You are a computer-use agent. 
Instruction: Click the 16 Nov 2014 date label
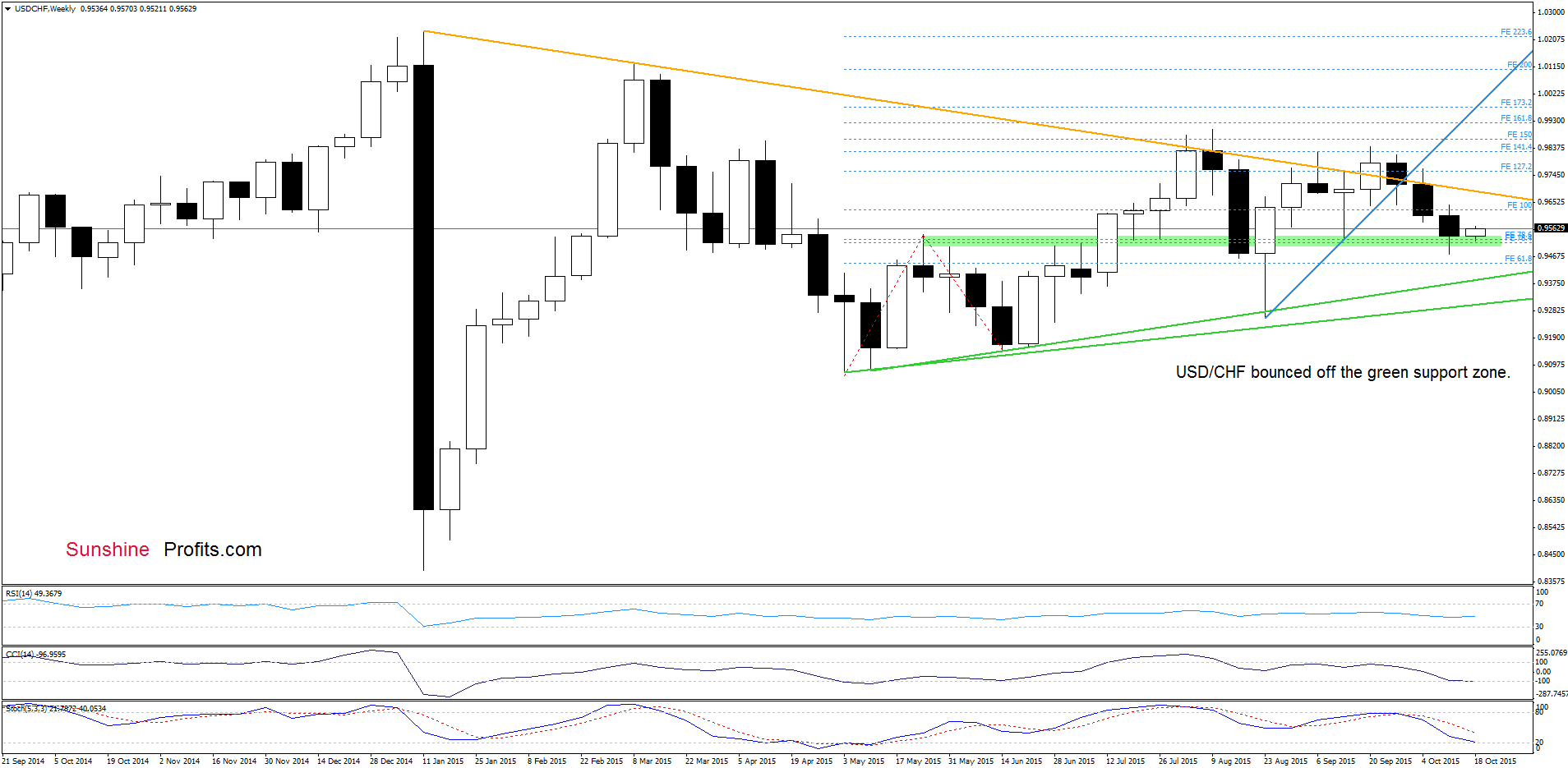233,761
